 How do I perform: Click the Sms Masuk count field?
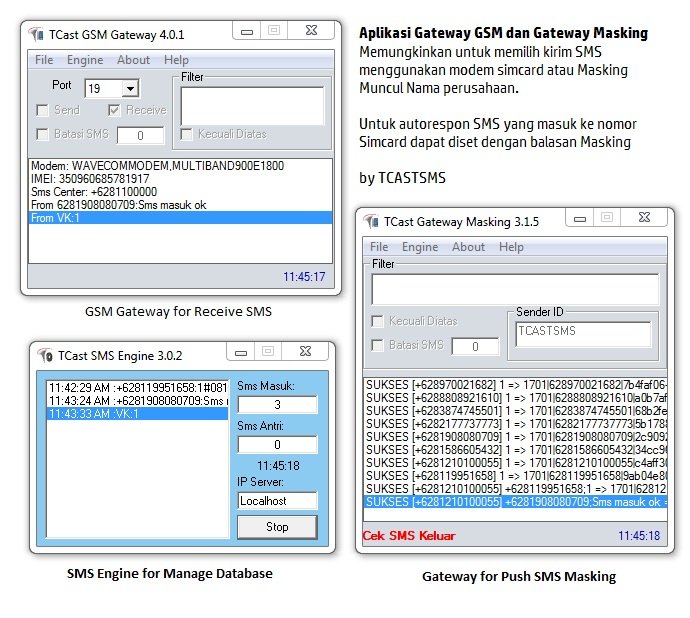click(x=277, y=405)
